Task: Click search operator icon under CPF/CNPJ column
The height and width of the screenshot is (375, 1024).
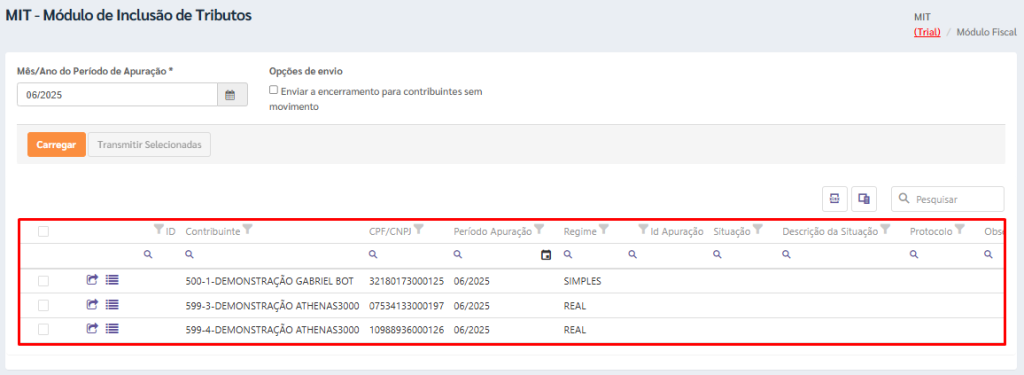Action: pos(372,255)
